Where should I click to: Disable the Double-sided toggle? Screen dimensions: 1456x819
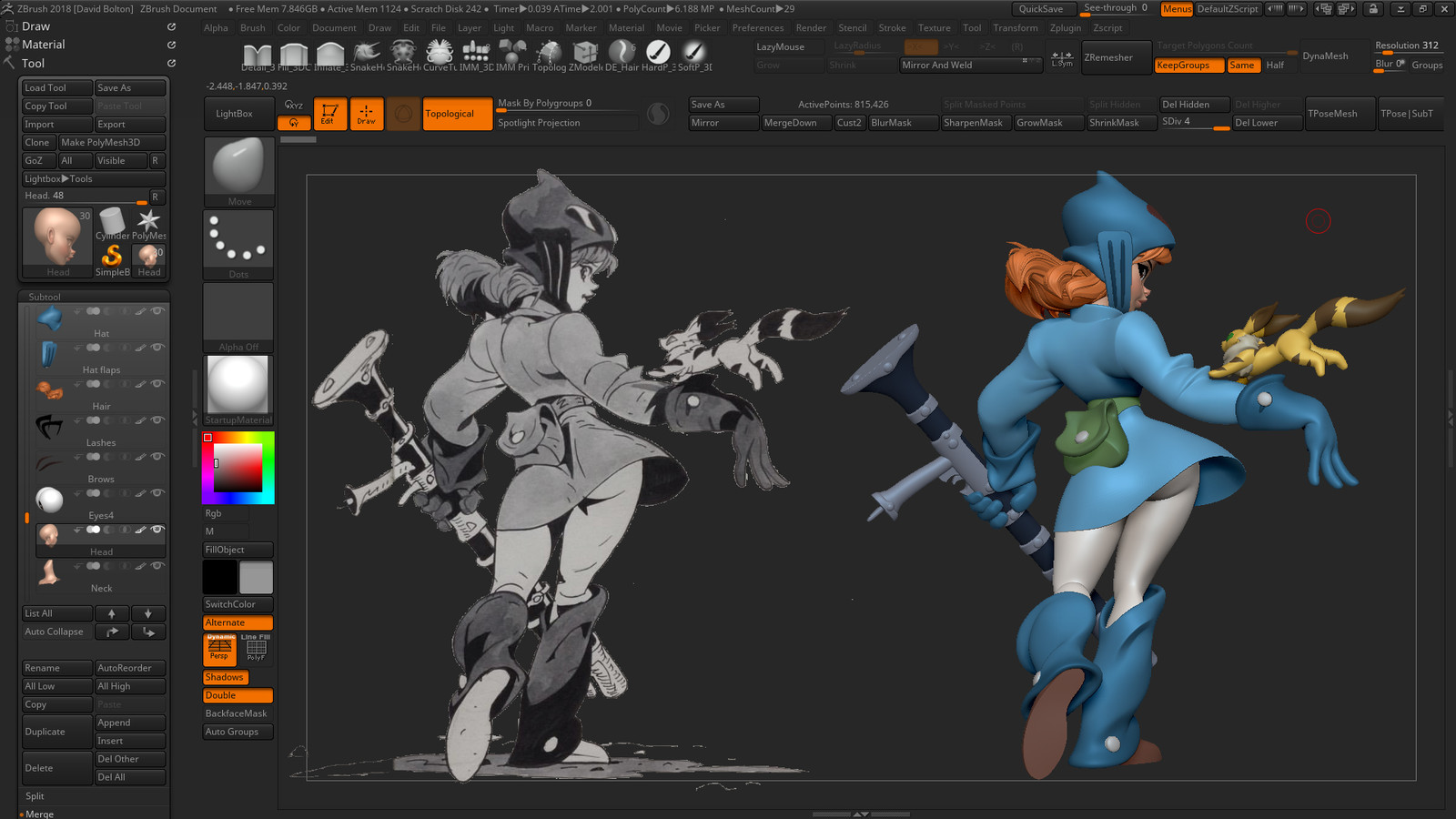coord(238,695)
